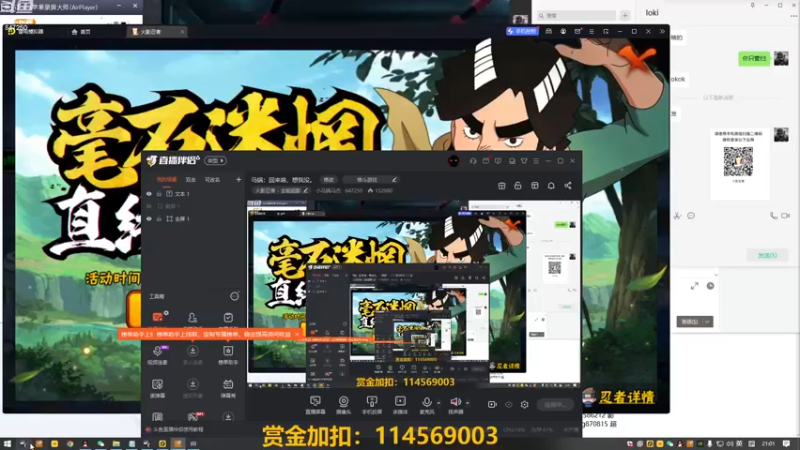Close the 火影忍者 emulator tab
The height and width of the screenshot is (450, 800).
pos(182,32)
